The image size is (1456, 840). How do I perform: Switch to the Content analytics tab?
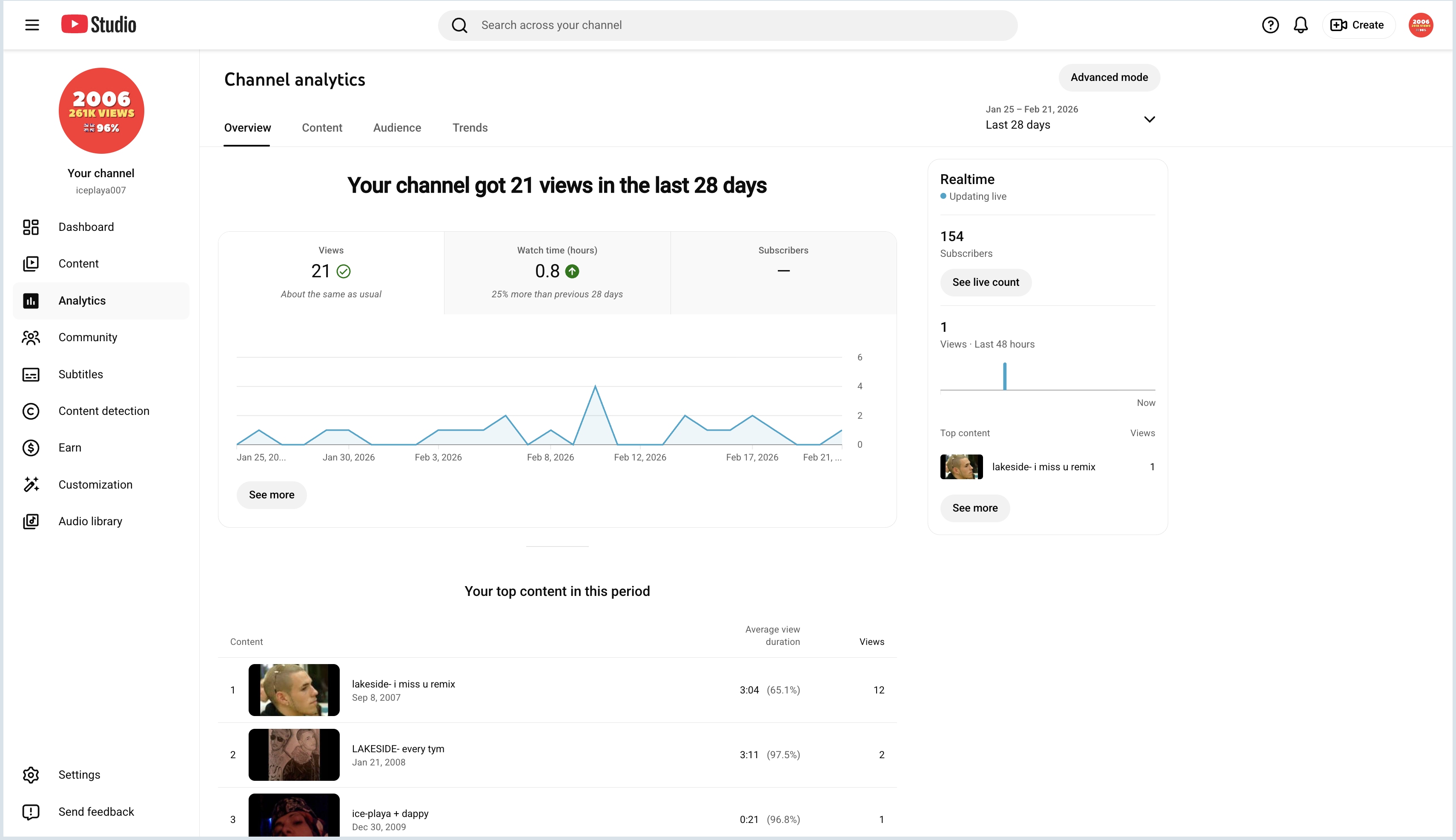(x=322, y=128)
